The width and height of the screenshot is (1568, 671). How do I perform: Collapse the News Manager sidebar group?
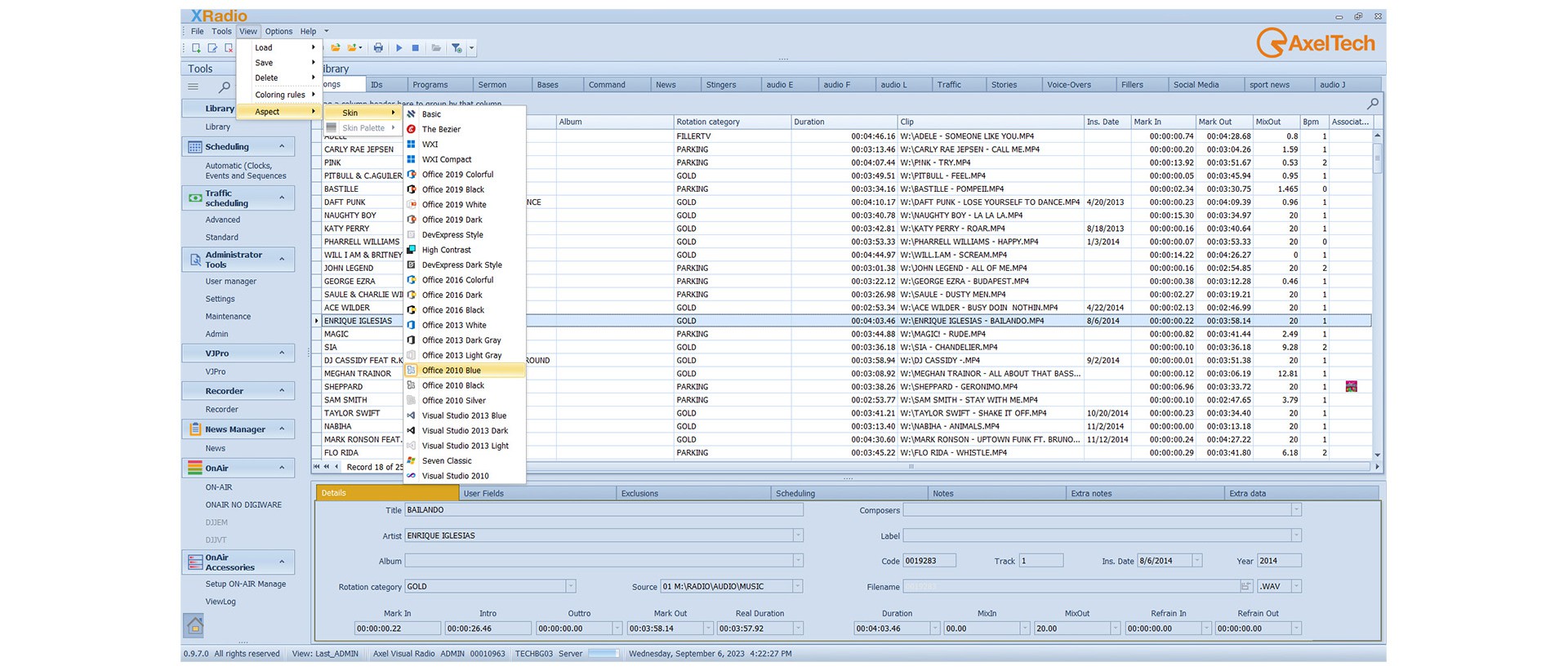[x=282, y=429]
